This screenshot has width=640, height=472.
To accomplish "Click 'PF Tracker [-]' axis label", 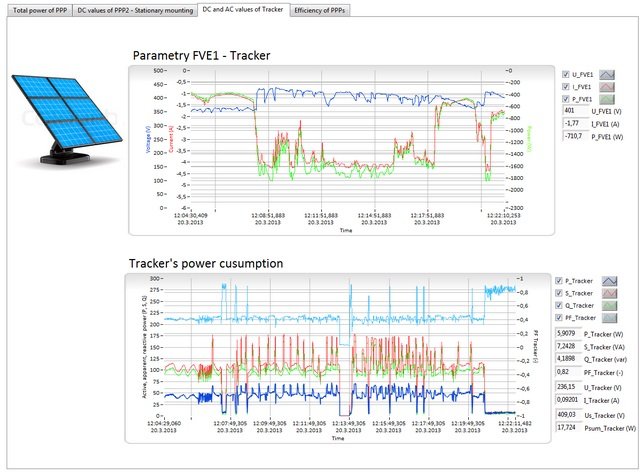I will (x=536, y=346).
